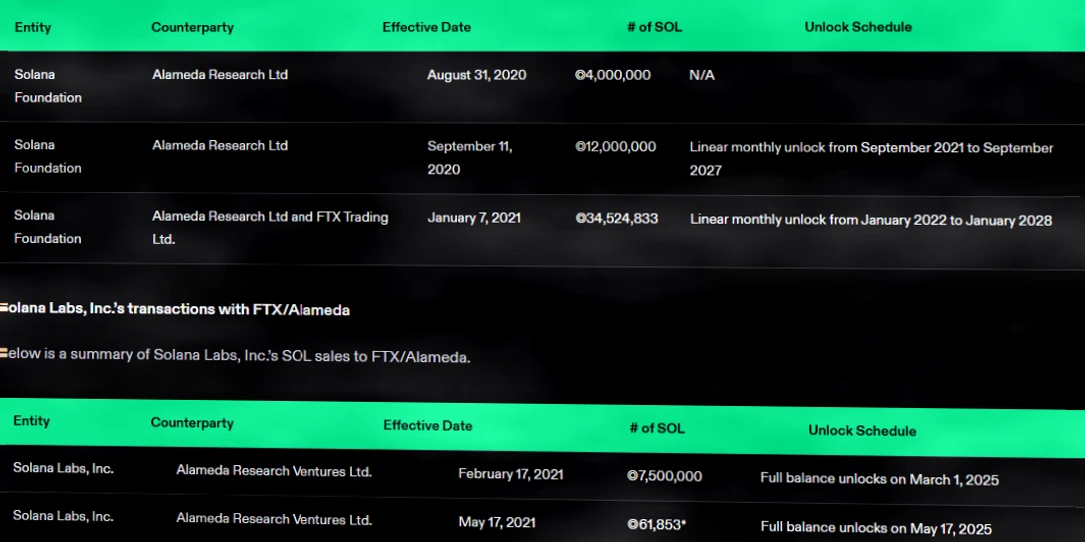The image size is (1085, 542).
Task: Select Alameda Research Ltd and FTX Trading Ltd. cell
Action: pos(270,228)
